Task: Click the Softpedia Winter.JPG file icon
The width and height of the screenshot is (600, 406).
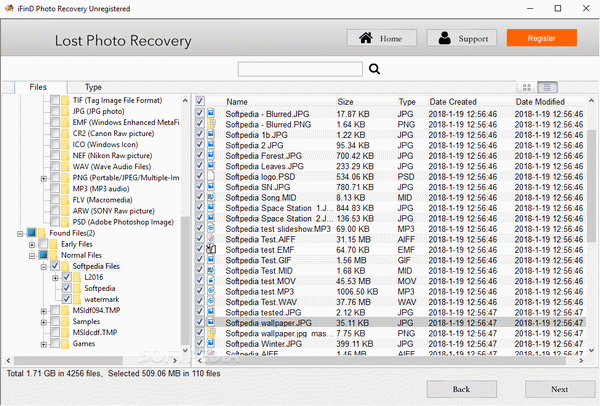Action: click(211, 343)
